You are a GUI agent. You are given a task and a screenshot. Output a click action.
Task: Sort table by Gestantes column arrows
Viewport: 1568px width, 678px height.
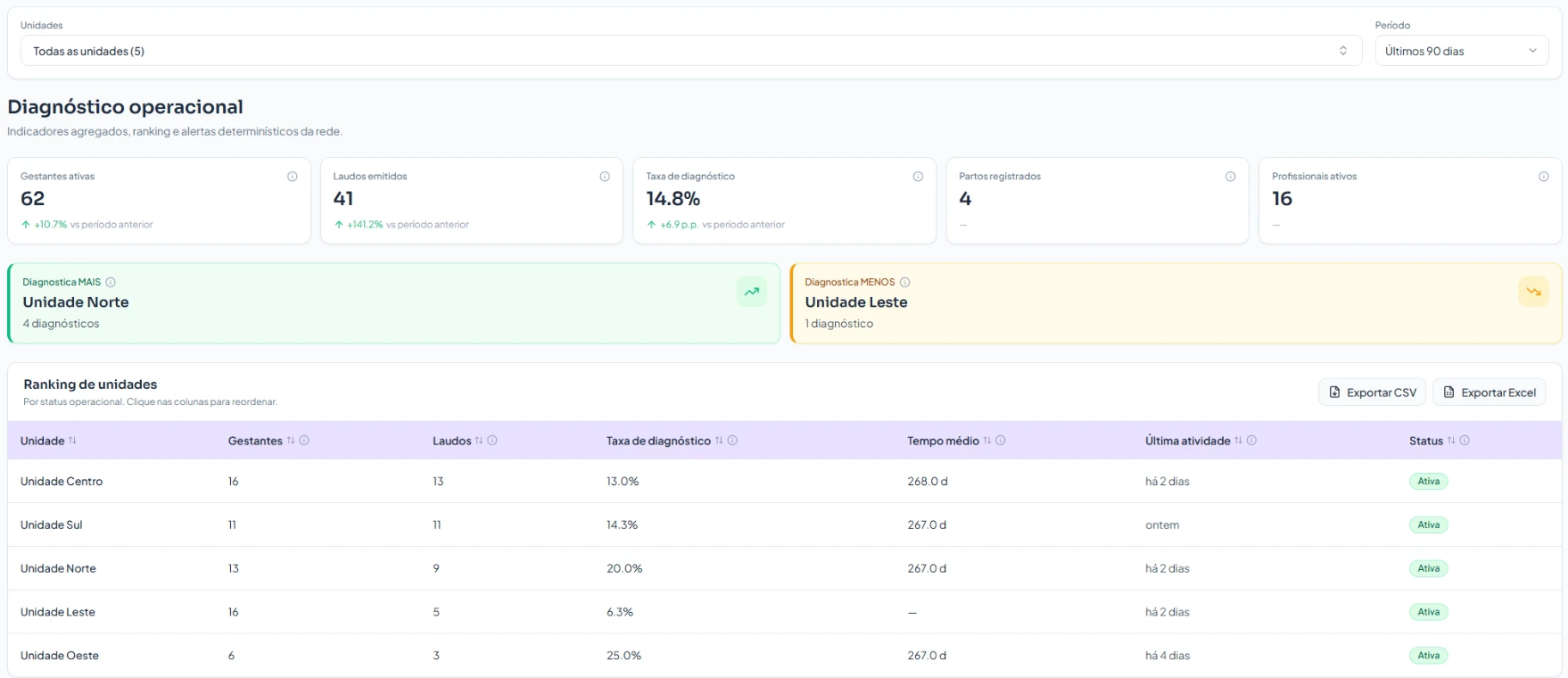click(x=291, y=441)
